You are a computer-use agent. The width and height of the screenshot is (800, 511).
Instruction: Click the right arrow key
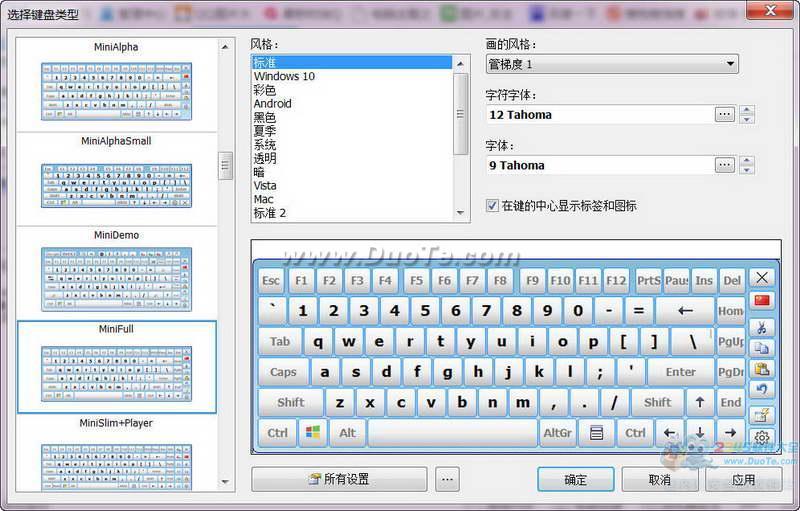click(x=731, y=433)
